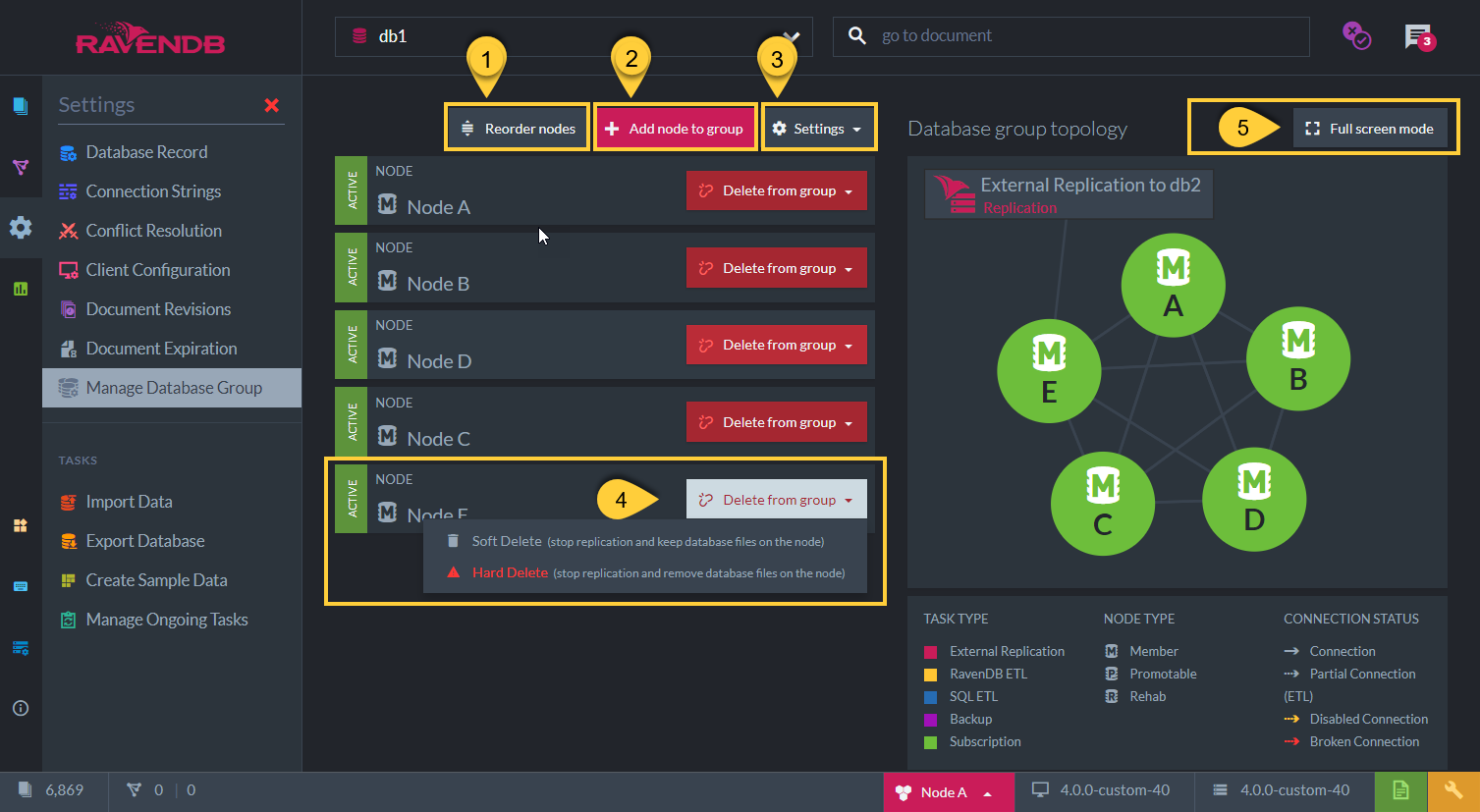The width and height of the screenshot is (1480, 812).
Task: Click the Promotable node type legend icon
Action: pos(1112,674)
